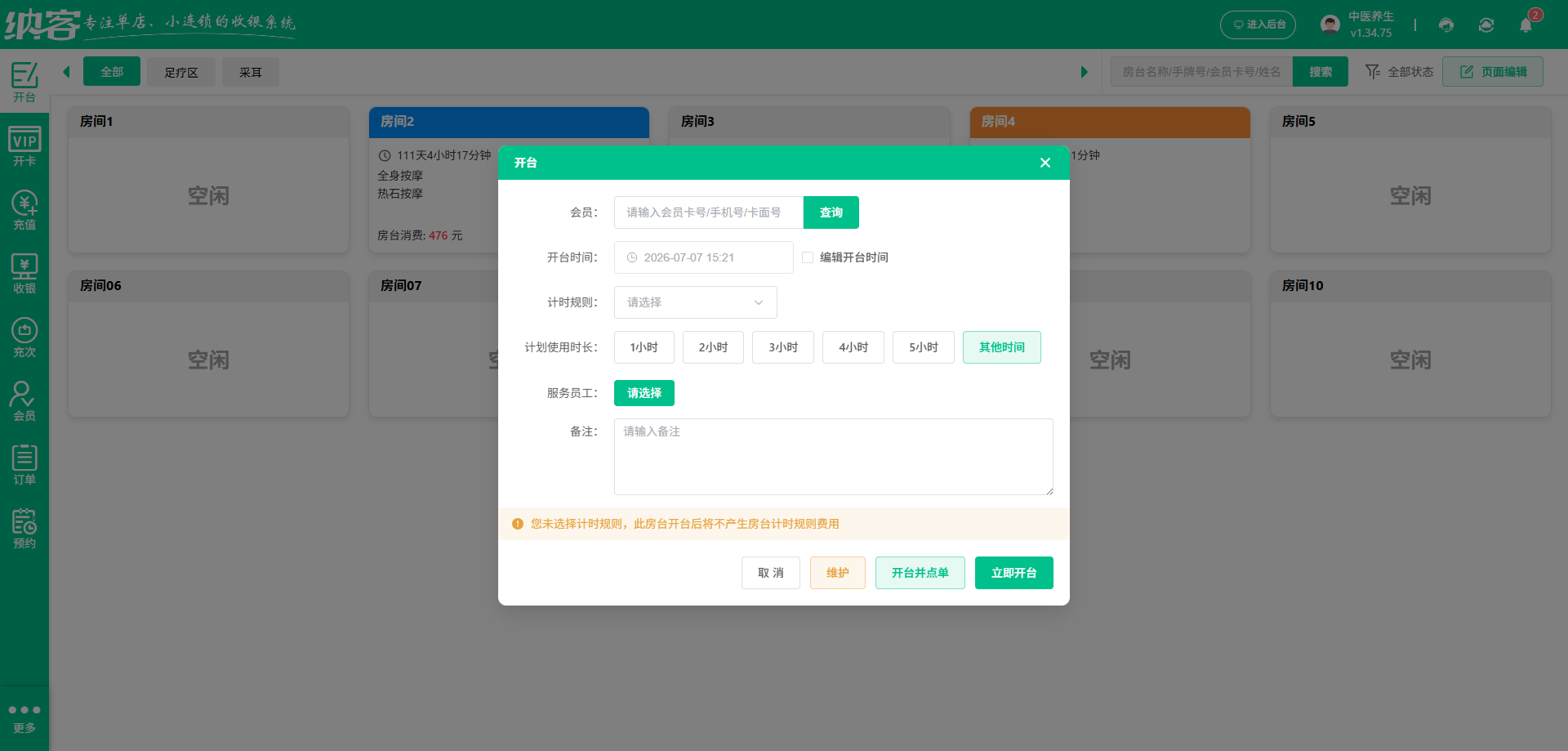Choose 2小时 planned duration
1568x751 pixels.
click(x=714, y=347)
